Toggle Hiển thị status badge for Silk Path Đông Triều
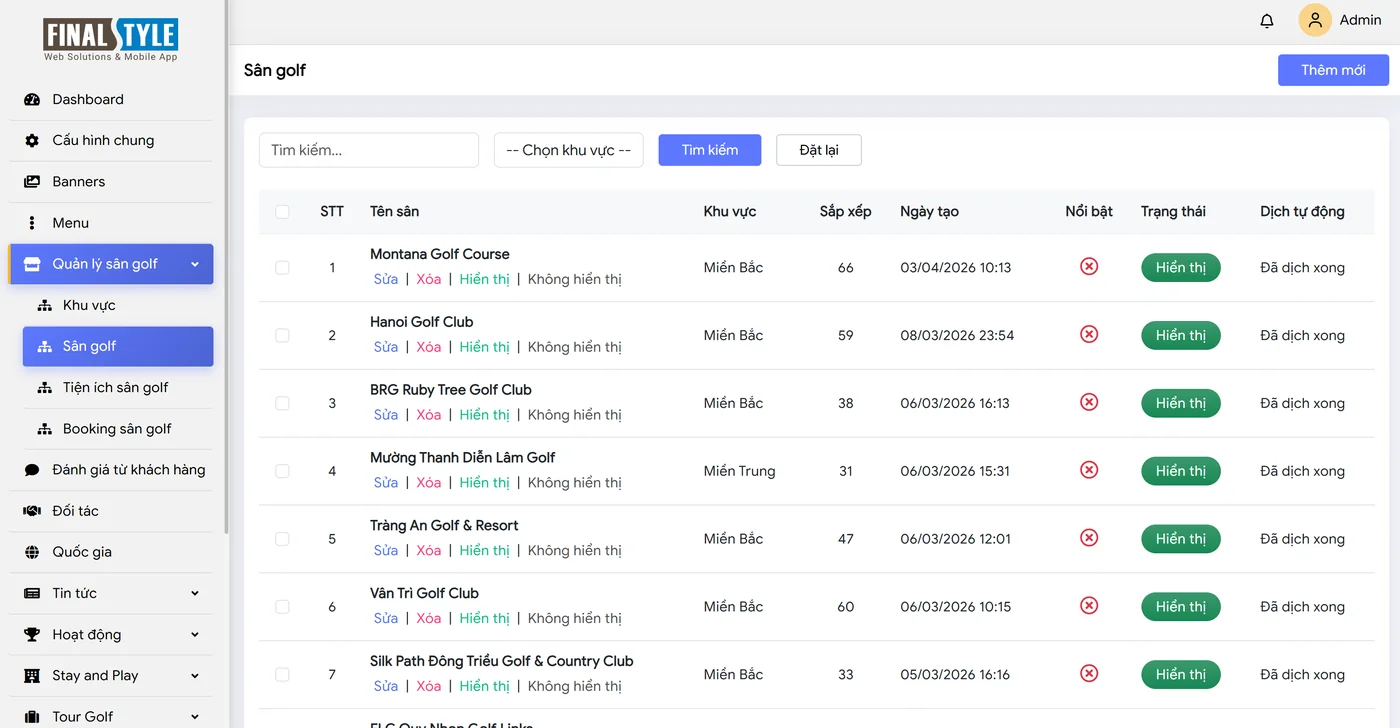 pyautogui.click(x=1181, y=674)
